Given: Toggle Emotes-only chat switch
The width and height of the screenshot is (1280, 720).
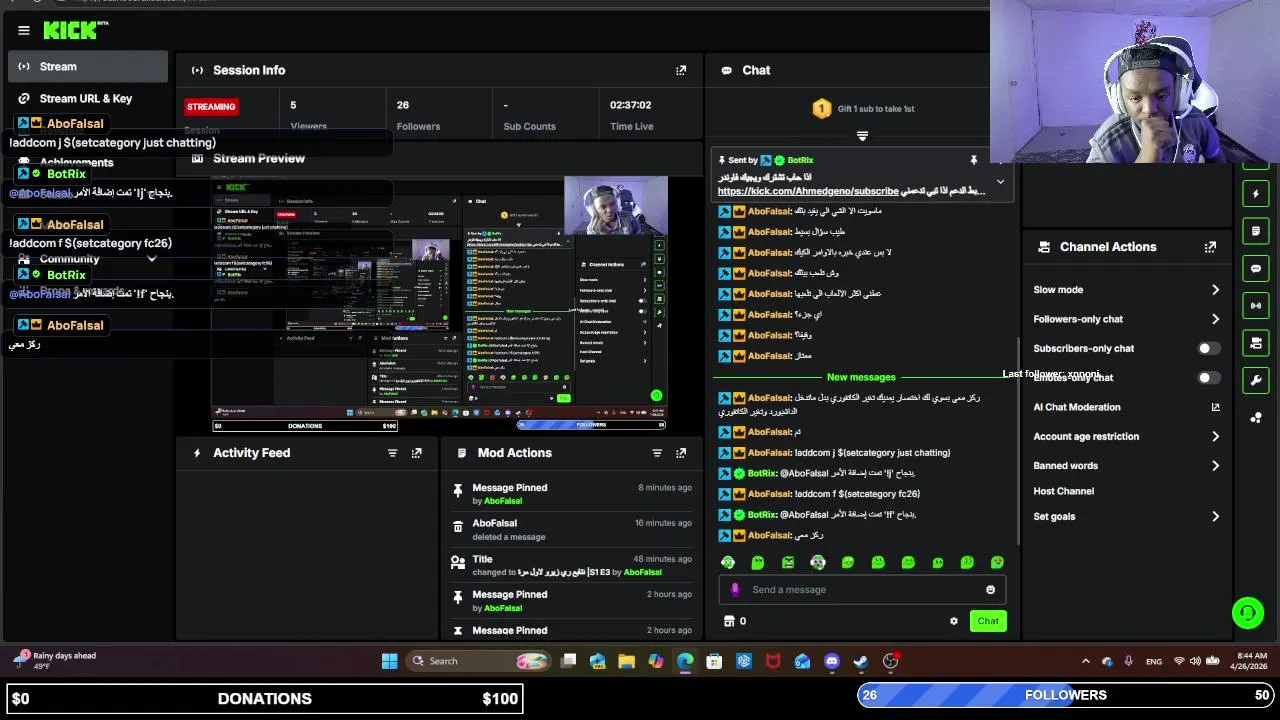Looking at the screenshot, I should coord(1208,378).
